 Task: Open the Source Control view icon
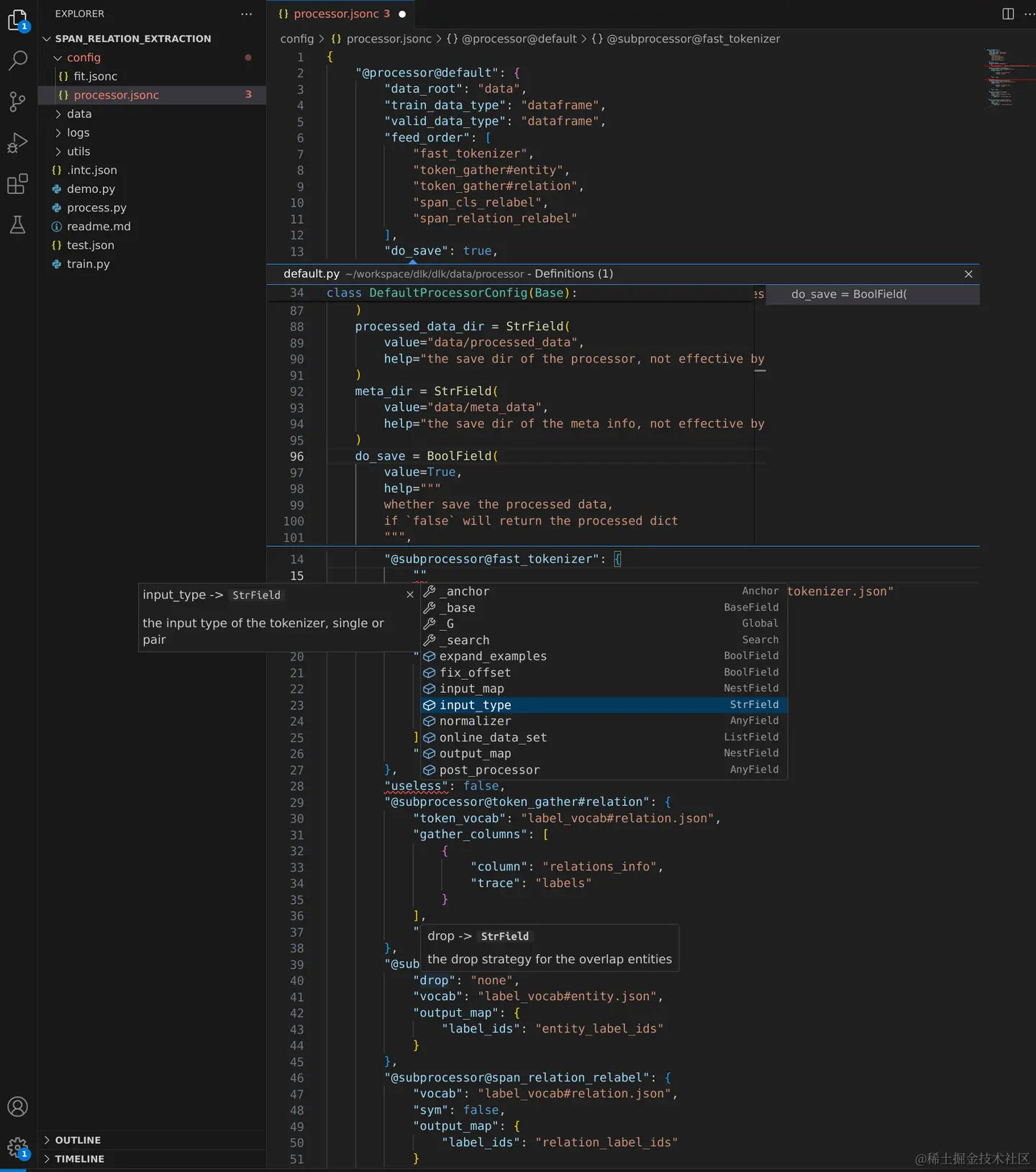18,101
